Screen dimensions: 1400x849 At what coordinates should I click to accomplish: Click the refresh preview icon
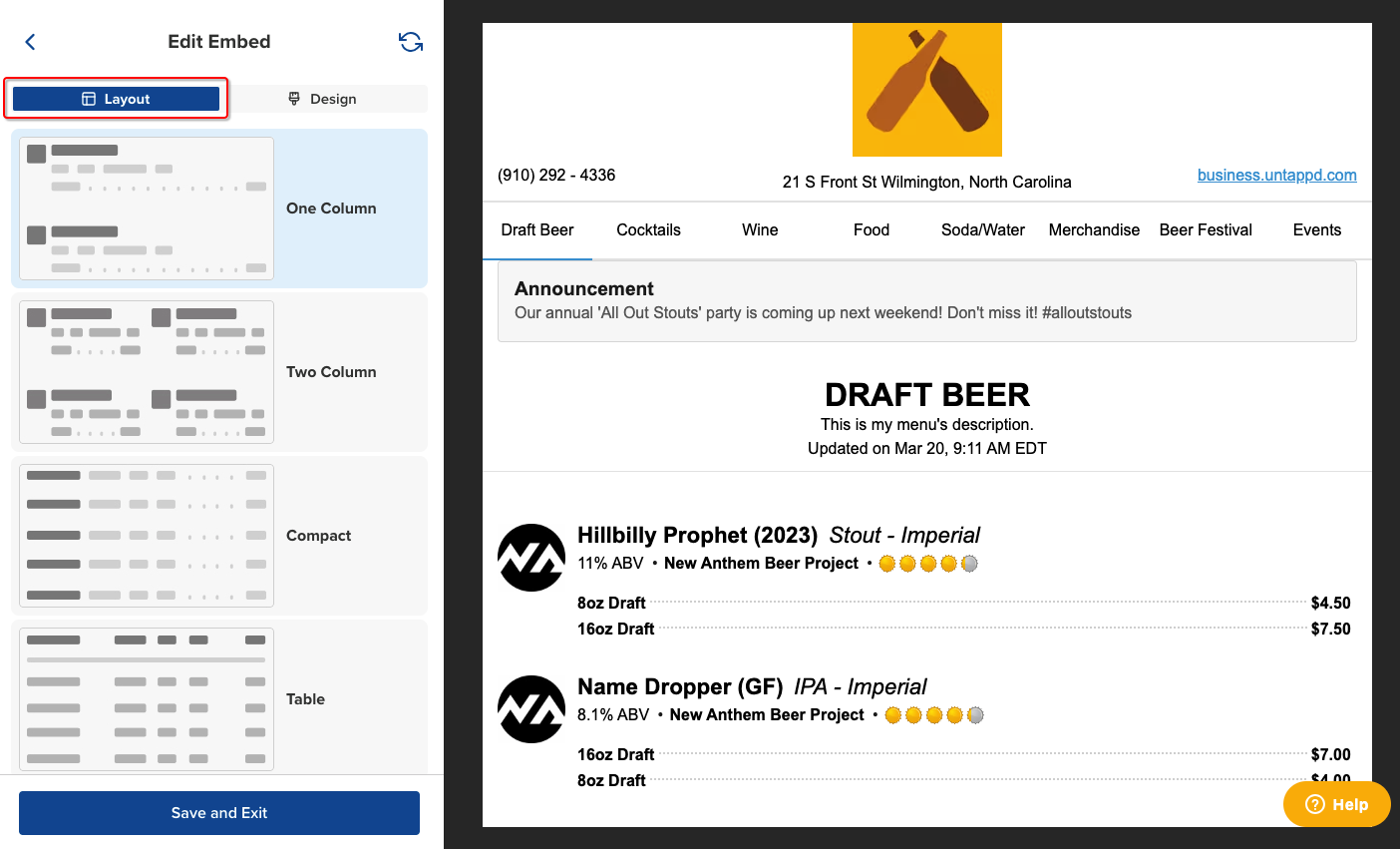411,41
